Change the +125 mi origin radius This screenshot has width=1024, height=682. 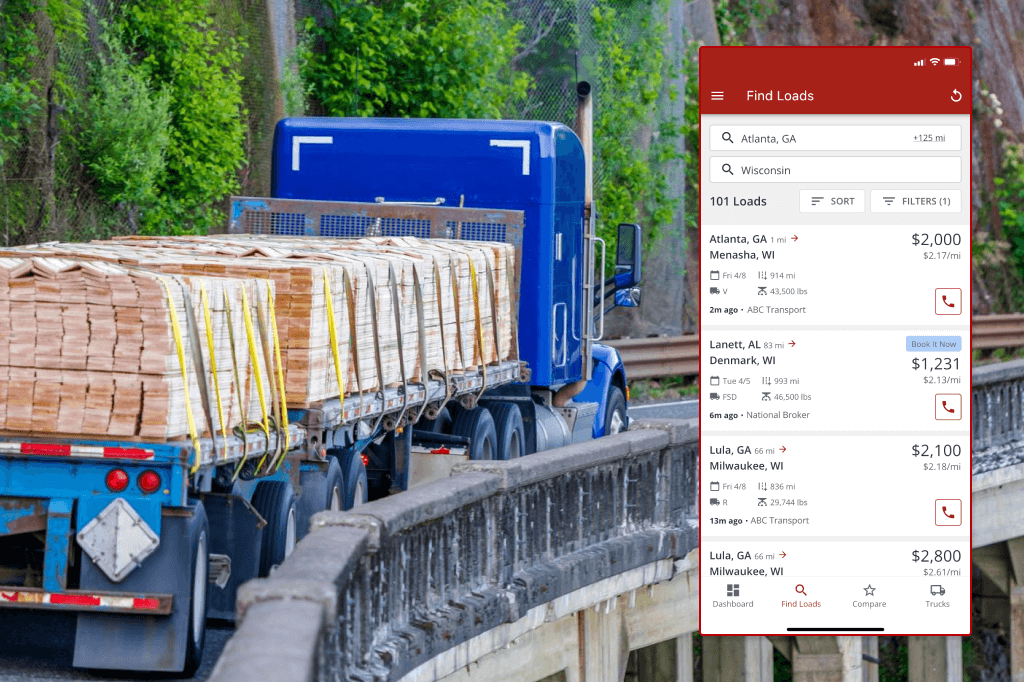tap(928, 138)
